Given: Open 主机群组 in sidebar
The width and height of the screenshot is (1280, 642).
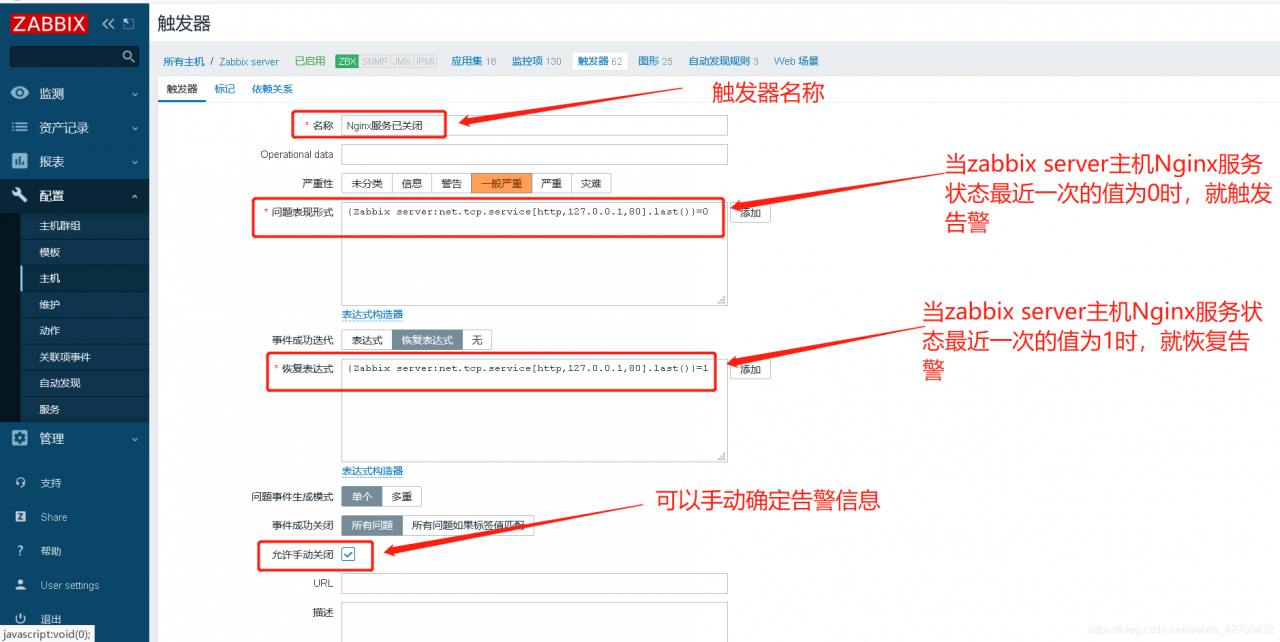Looking at the screenshot, I should 60,226.
